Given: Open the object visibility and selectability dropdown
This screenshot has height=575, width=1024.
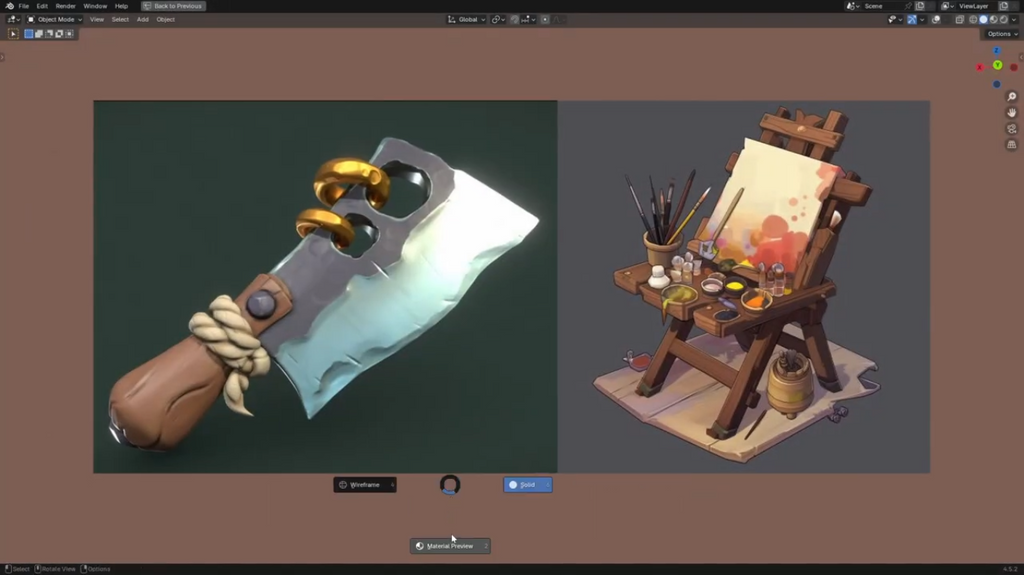Looking at the screenshot, I should pyautogui.click(x=895, y=20).
